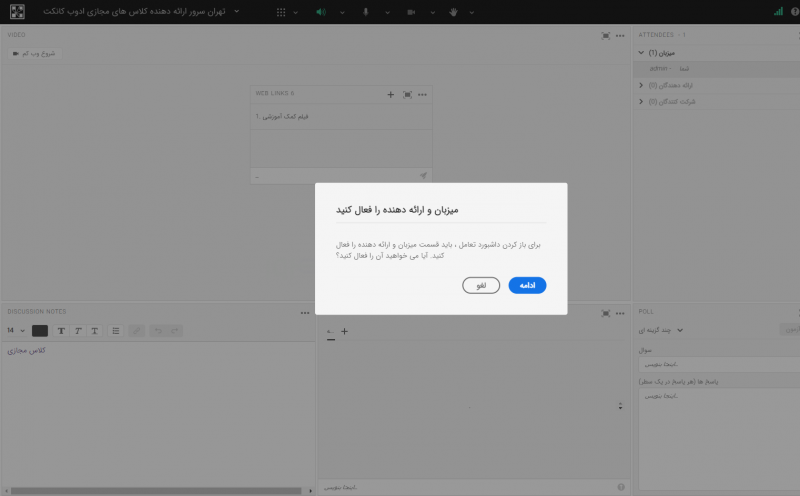
Task: Click the poll answers text area
Action: 719,439
